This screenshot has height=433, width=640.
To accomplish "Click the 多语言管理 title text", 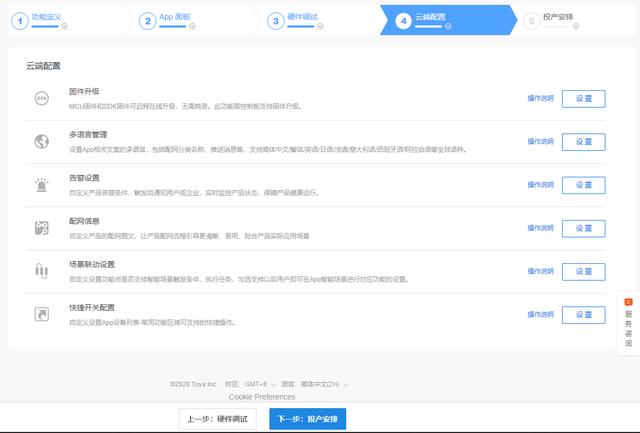I will click(x=88, y=135).
